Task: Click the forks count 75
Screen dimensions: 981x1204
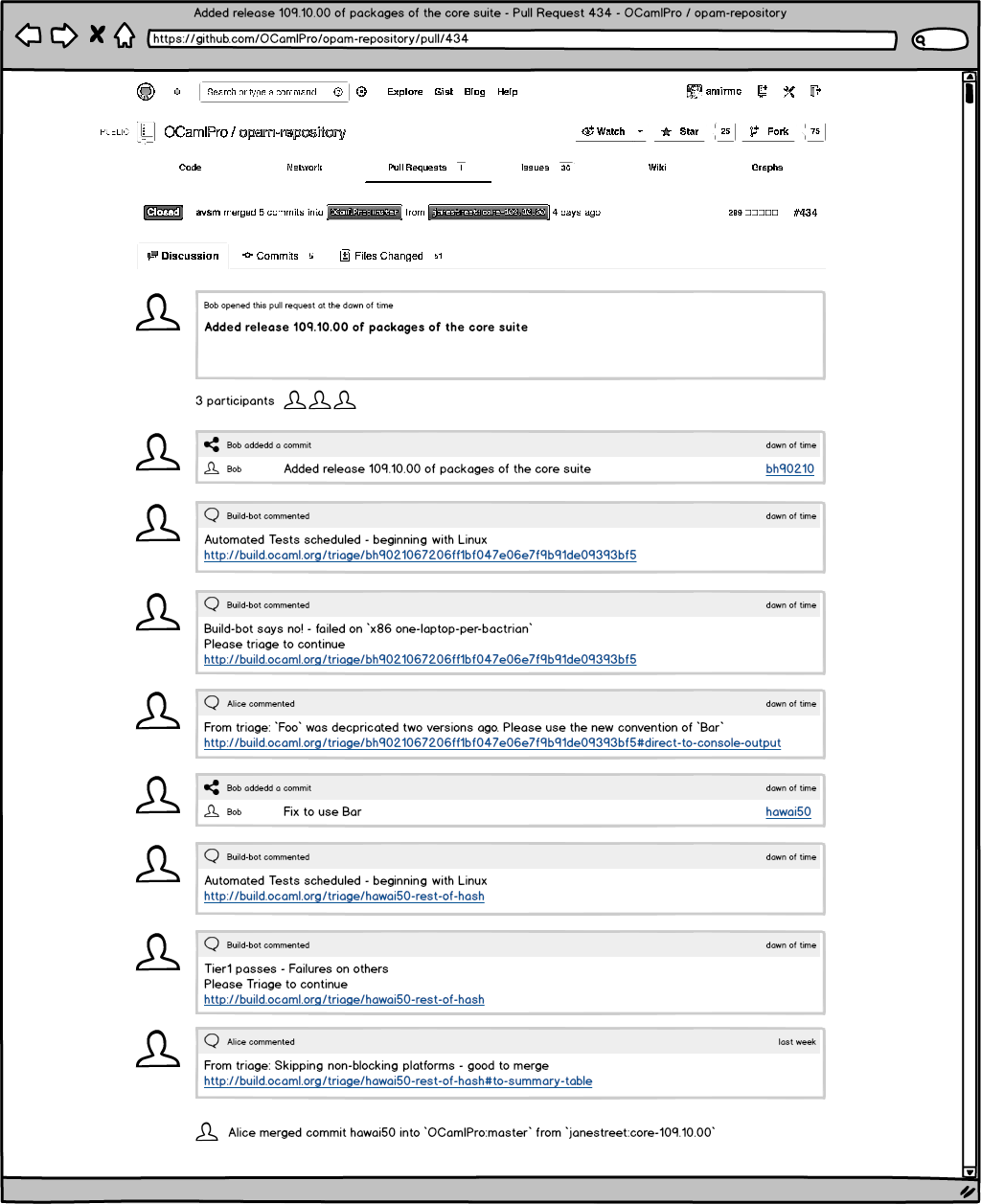Action: (x=815, y=132)
